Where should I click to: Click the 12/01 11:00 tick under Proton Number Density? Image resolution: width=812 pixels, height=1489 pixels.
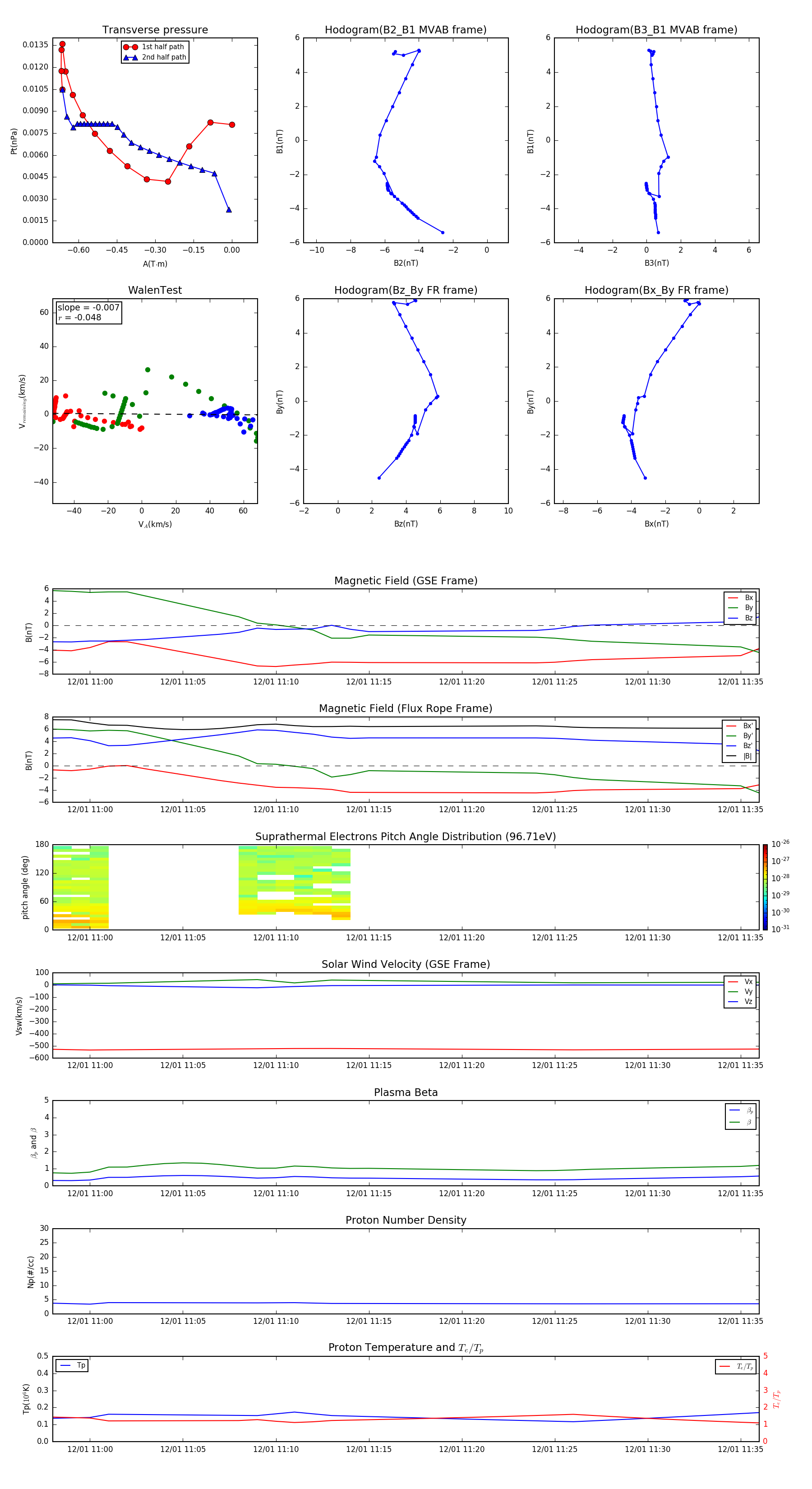[90, 1321]
